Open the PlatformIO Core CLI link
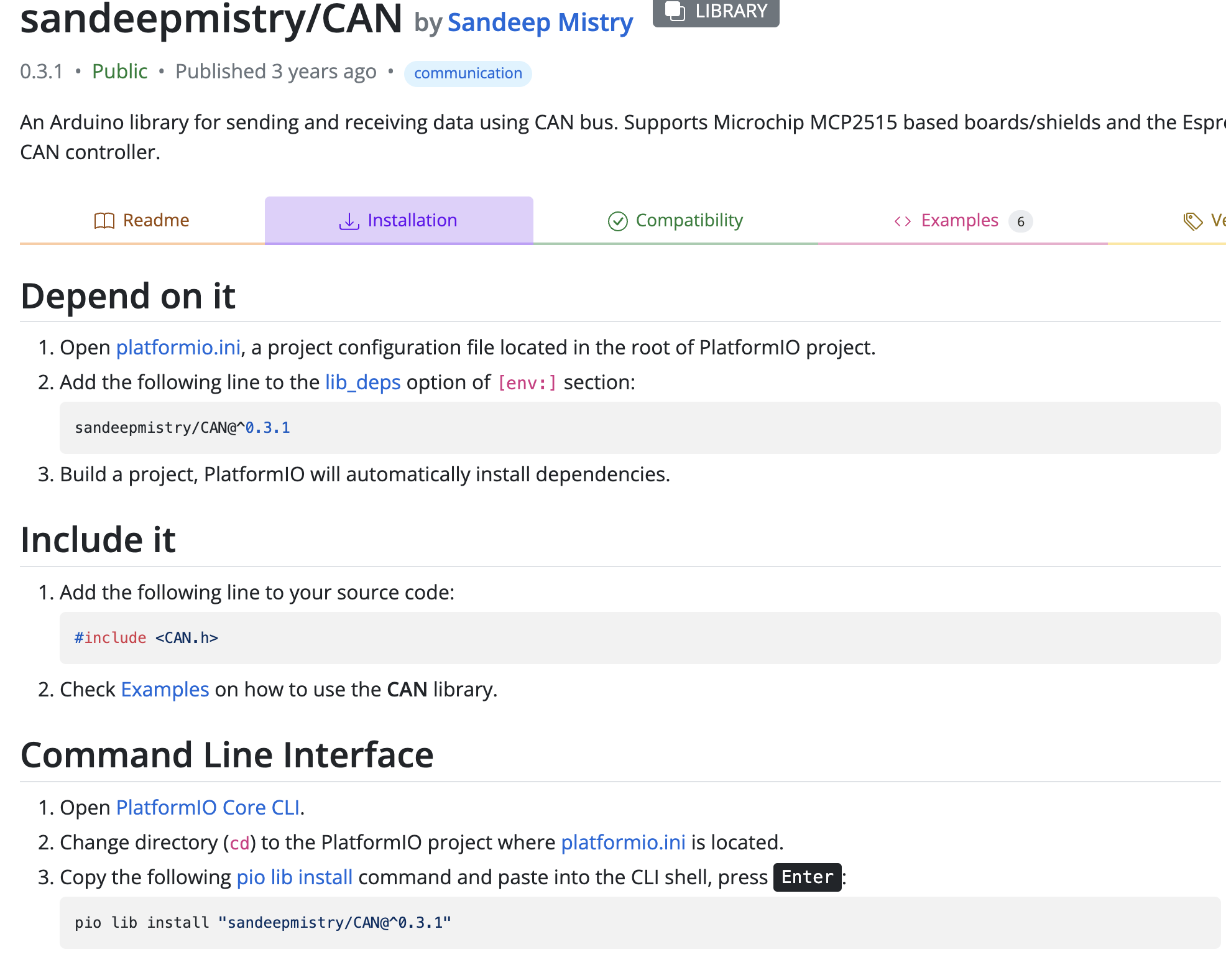Viewport: 1226px width, 980px height. (x=208, y=808)
